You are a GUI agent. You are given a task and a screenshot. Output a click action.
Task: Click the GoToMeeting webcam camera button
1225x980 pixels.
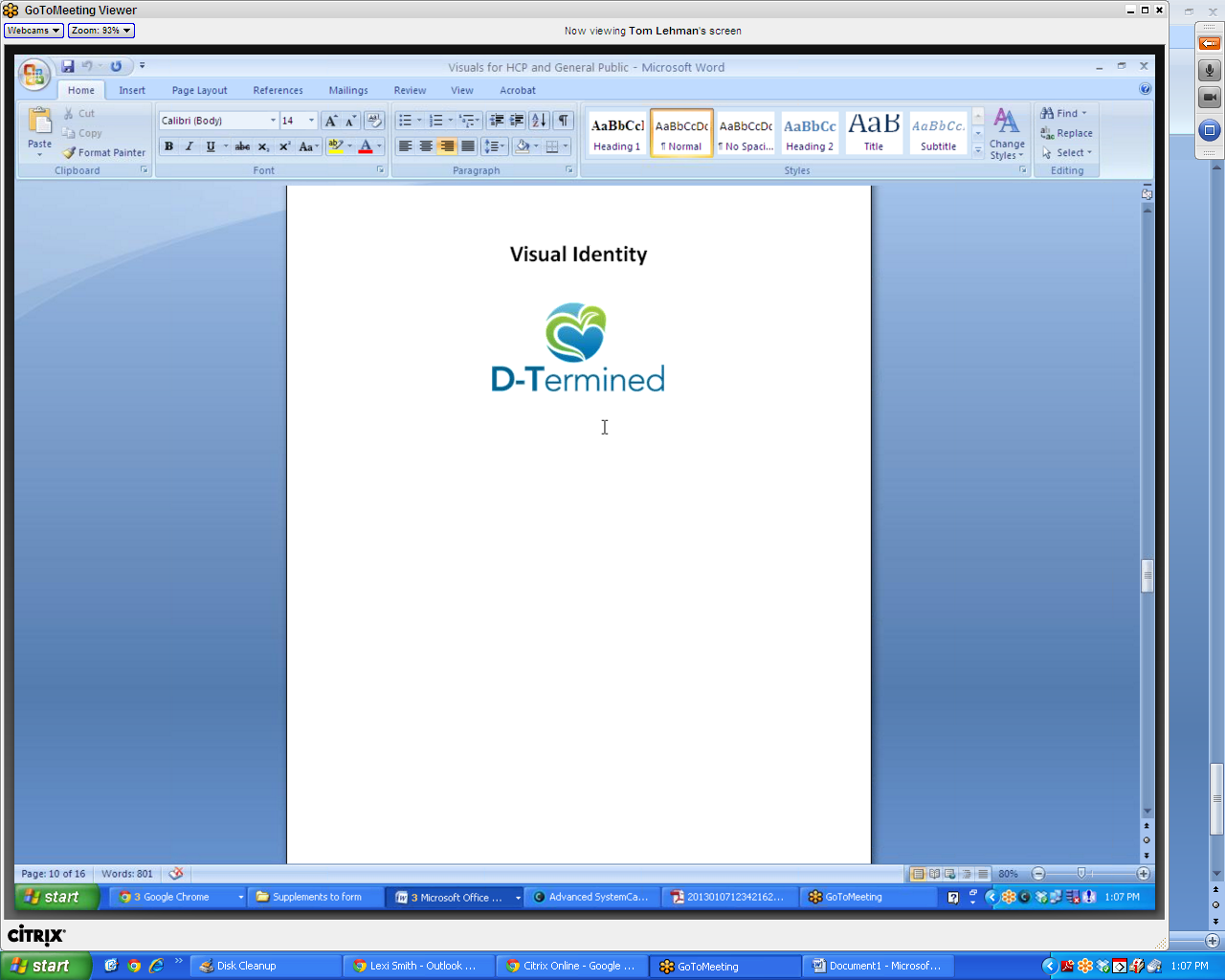pos(1210,98)
